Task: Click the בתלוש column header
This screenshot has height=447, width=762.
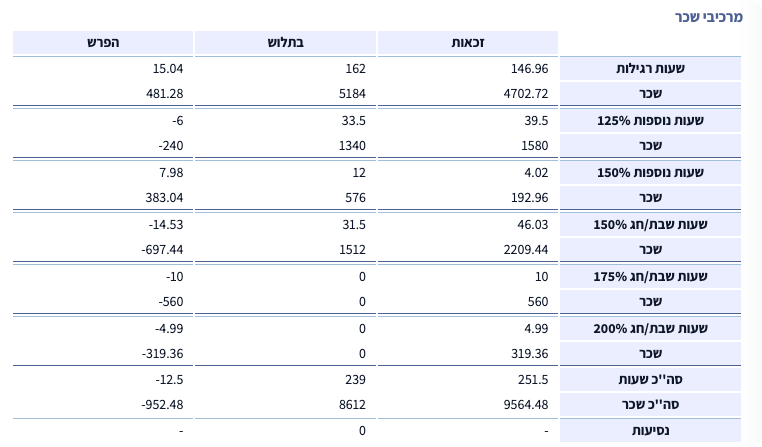Action: (x=284, y=43)
